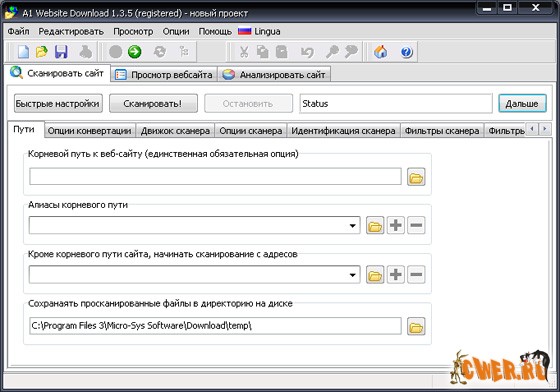Switch to Движок сканера tab
The height and width of the screenshot is (392, 560).
pyautogui.click(x=175, y=131)
